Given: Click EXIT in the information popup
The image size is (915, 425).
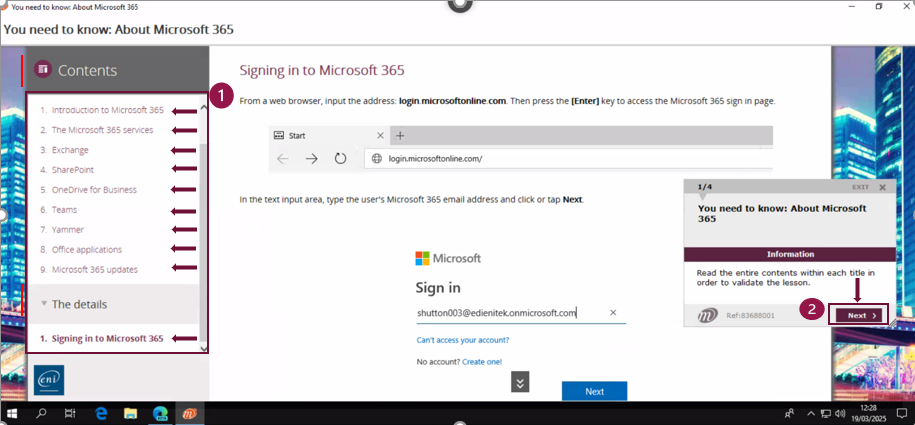Looking at the screenshot, I should pos(860,187).
